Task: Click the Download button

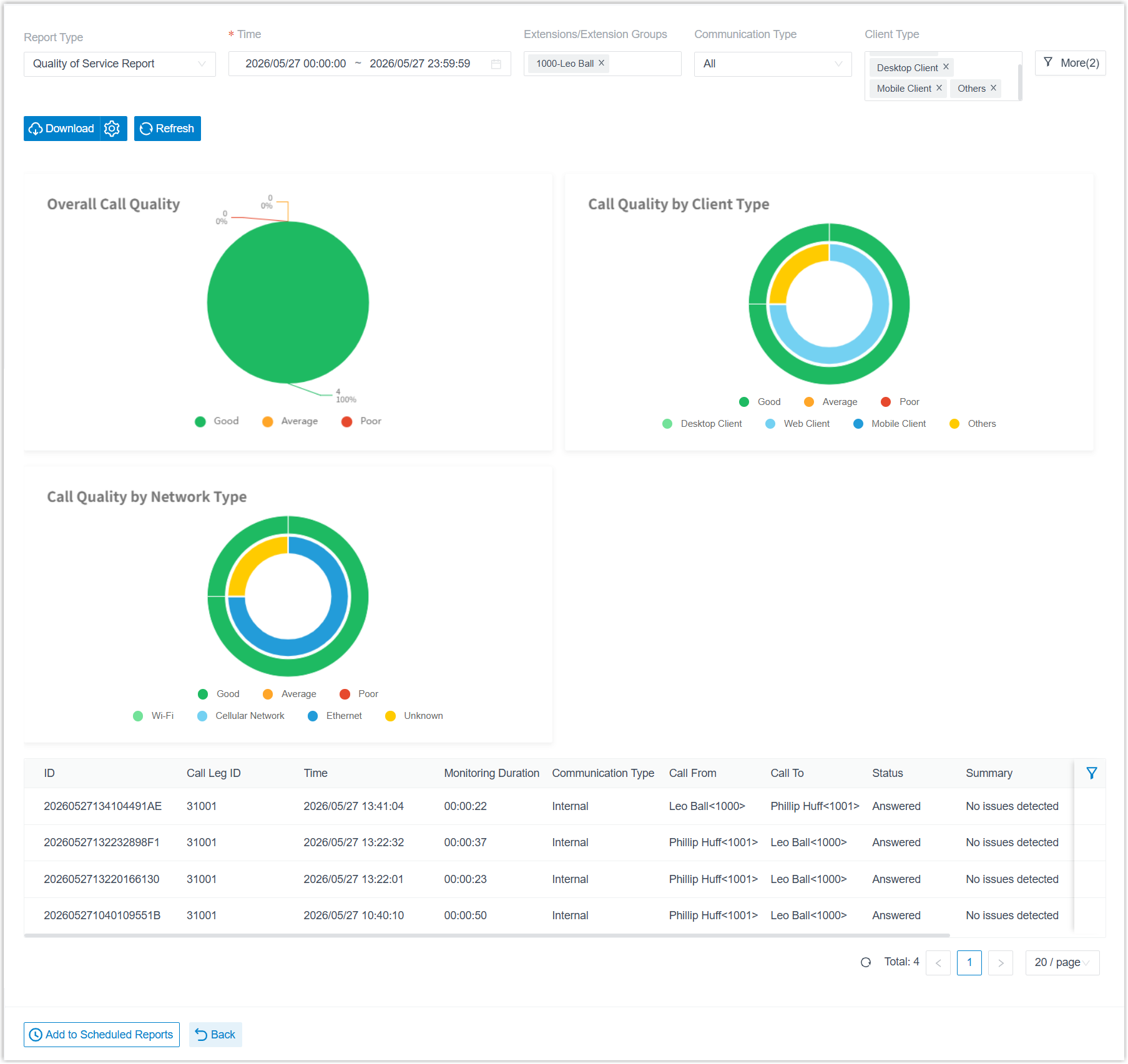Action: tap(62, 129)
